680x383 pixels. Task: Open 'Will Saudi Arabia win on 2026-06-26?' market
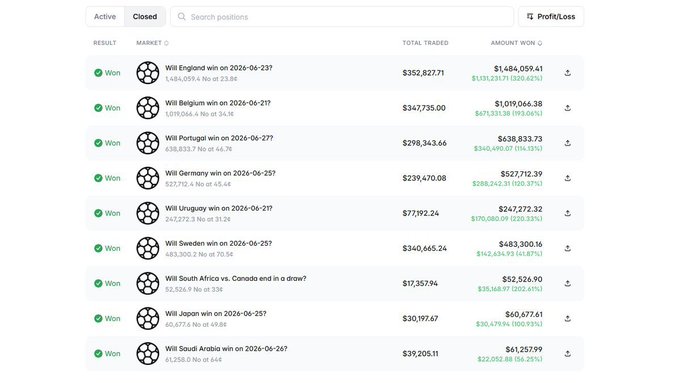click(x=226, y=349)
